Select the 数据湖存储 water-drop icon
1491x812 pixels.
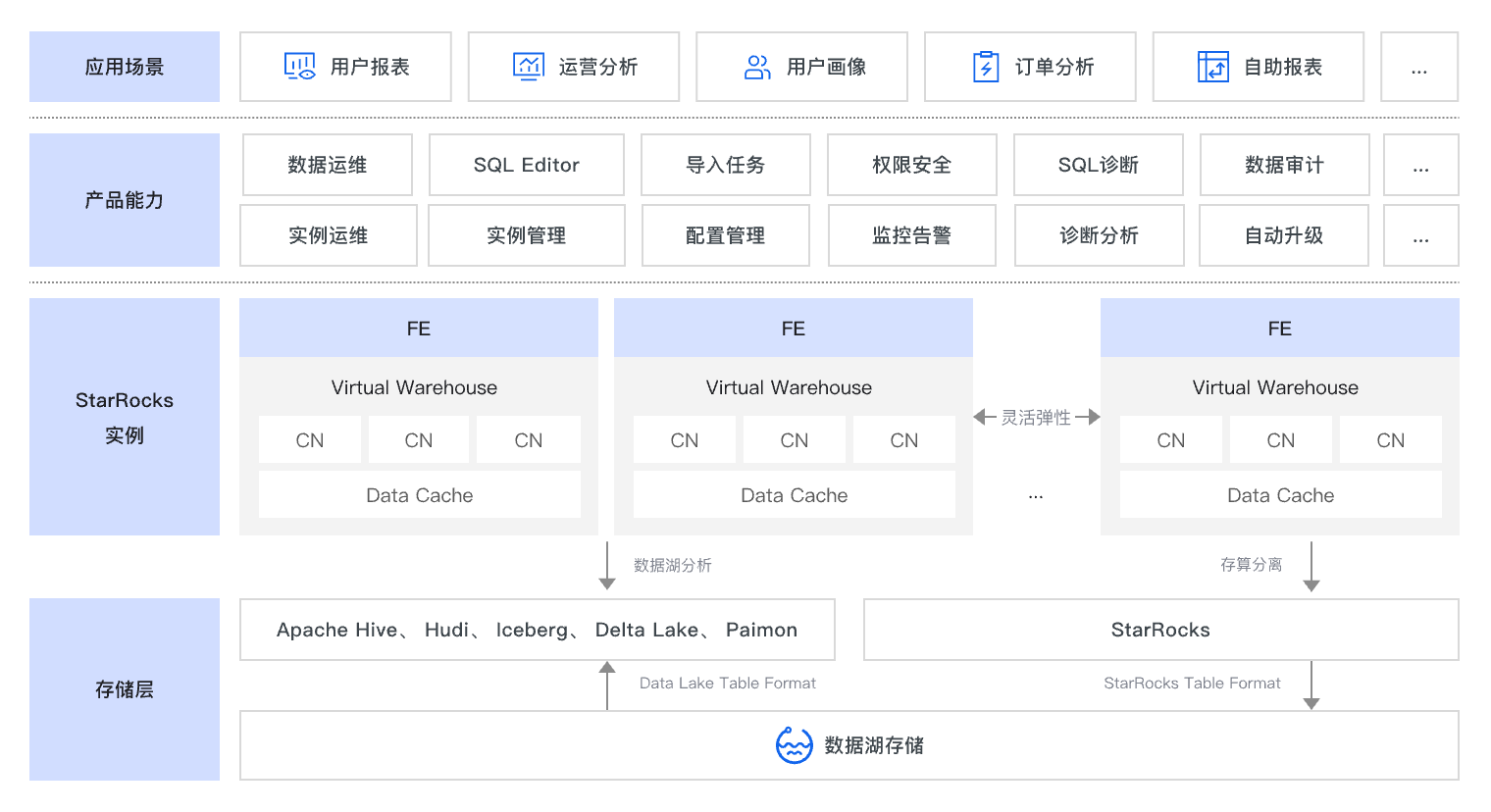tap(793, 745)
